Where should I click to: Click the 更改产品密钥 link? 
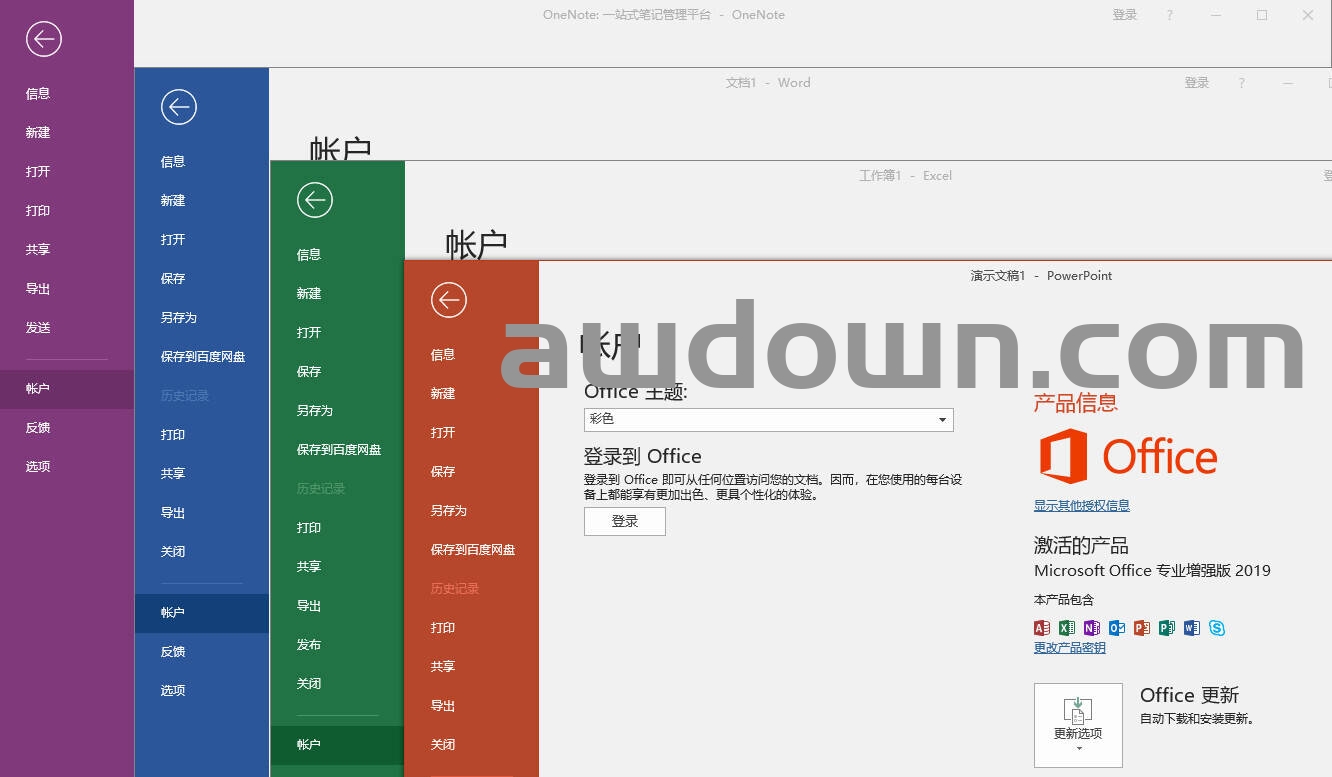point(1070,648)
